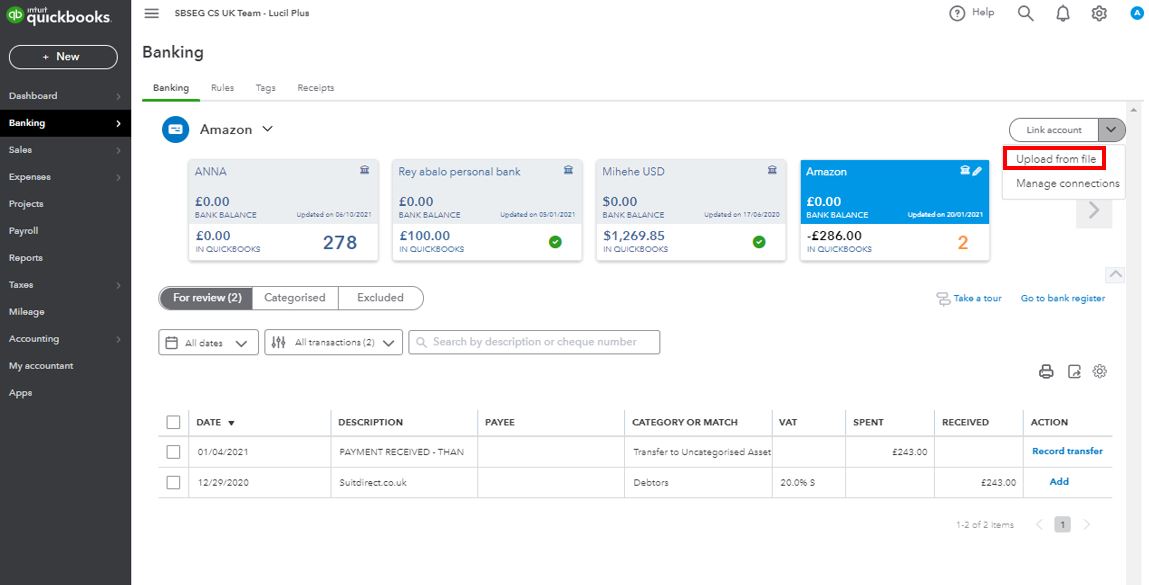Click the pencil edit icon on the Amazon card
The image size is (1149, 585).
click(x=977, y=171)
